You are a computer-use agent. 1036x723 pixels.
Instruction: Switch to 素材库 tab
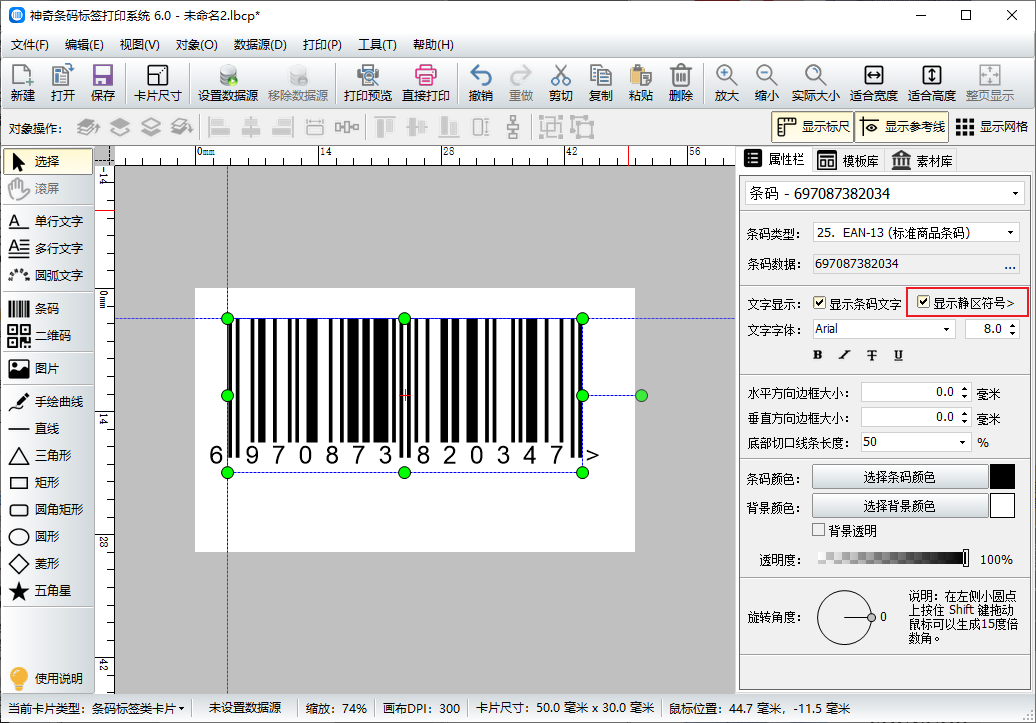coord(922,161)
